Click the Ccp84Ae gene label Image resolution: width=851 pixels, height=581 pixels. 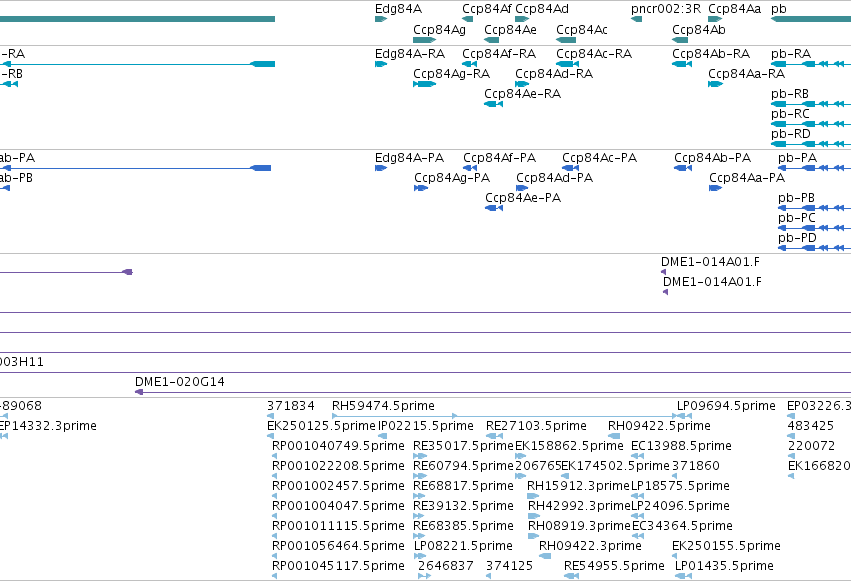510,30
